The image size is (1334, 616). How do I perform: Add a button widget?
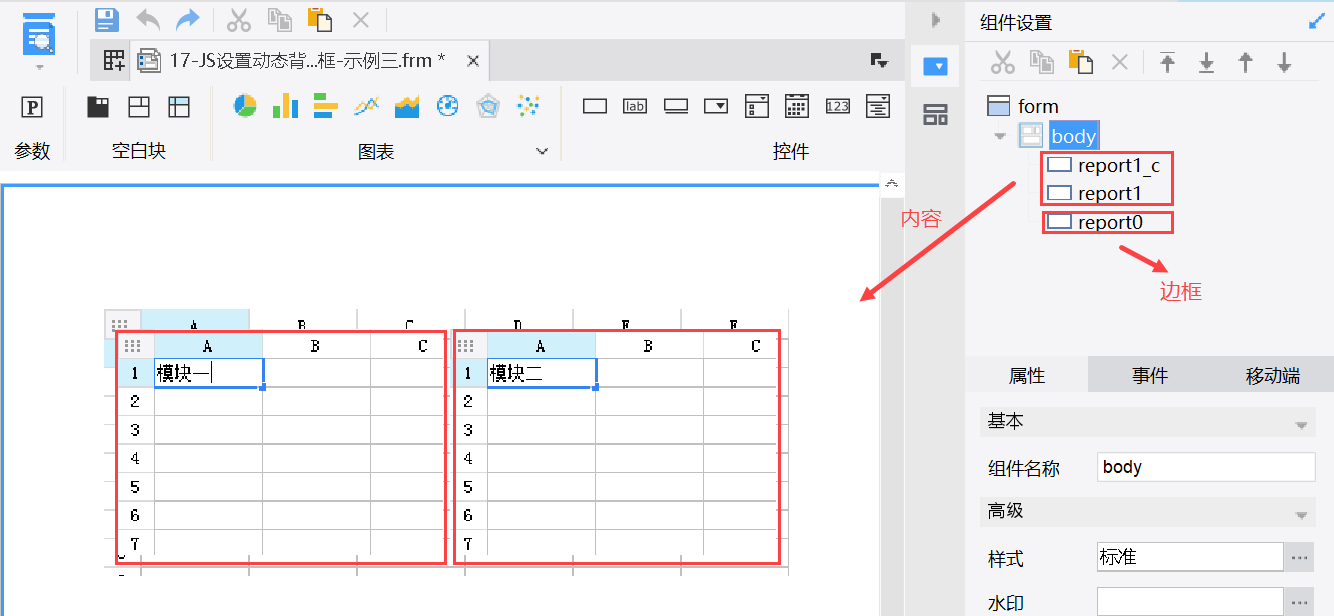(675, 106)
